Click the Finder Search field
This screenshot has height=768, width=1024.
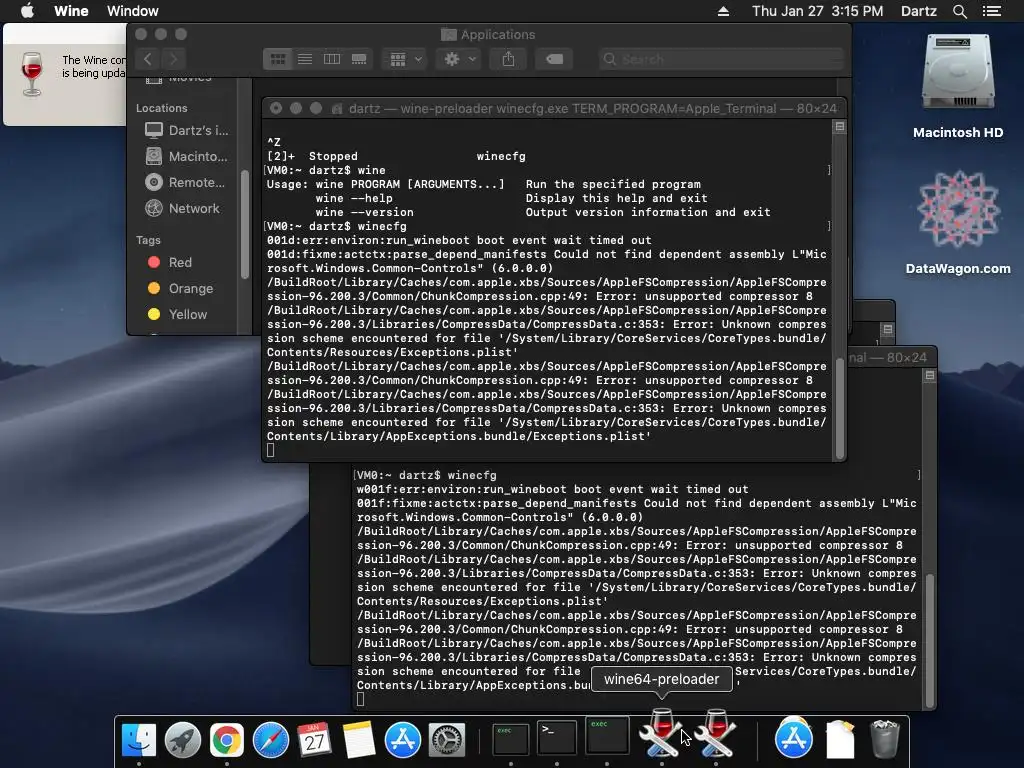(722, 59)
